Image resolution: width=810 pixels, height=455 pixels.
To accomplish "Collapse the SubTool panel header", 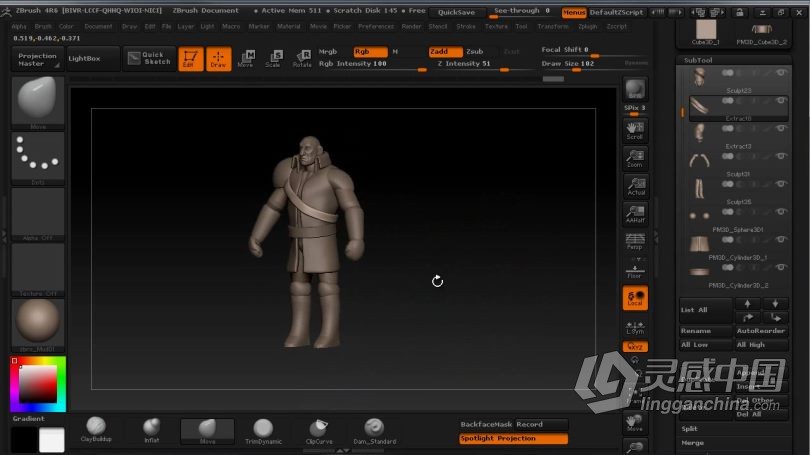I will 734,60.
